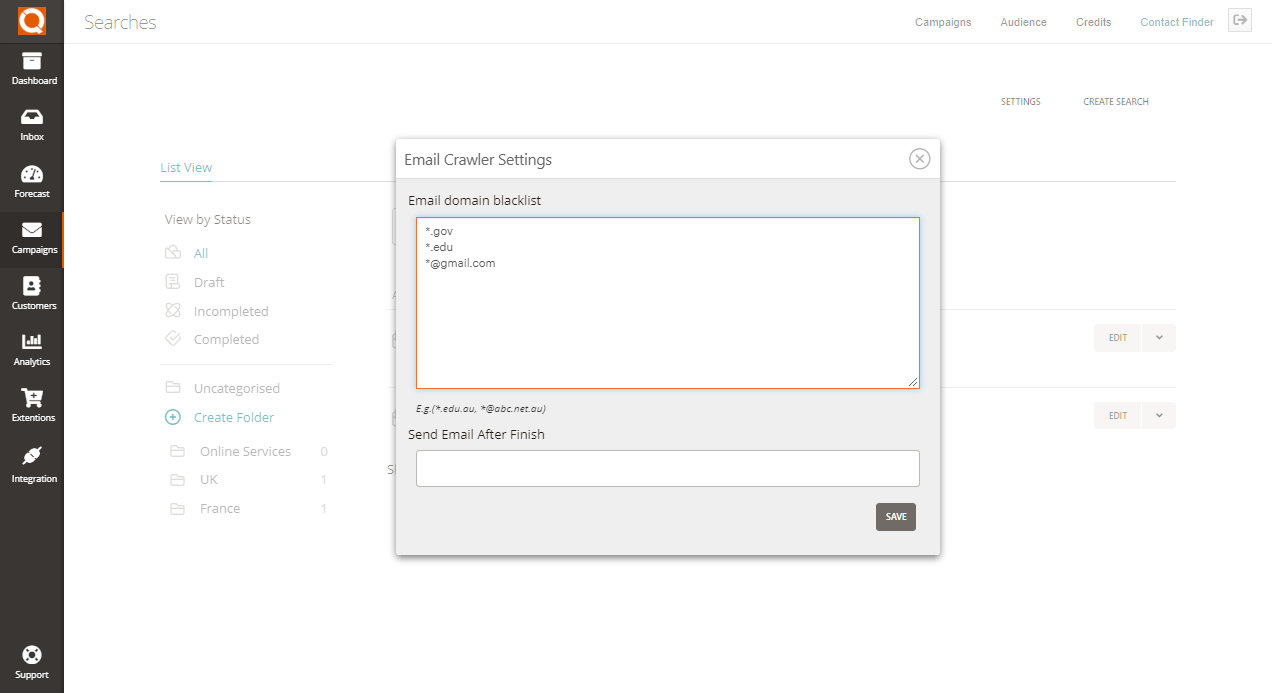Screen dimensions: 1272x693
Task: Select the Forecast sidebar icon
Action: click(32, 180)
